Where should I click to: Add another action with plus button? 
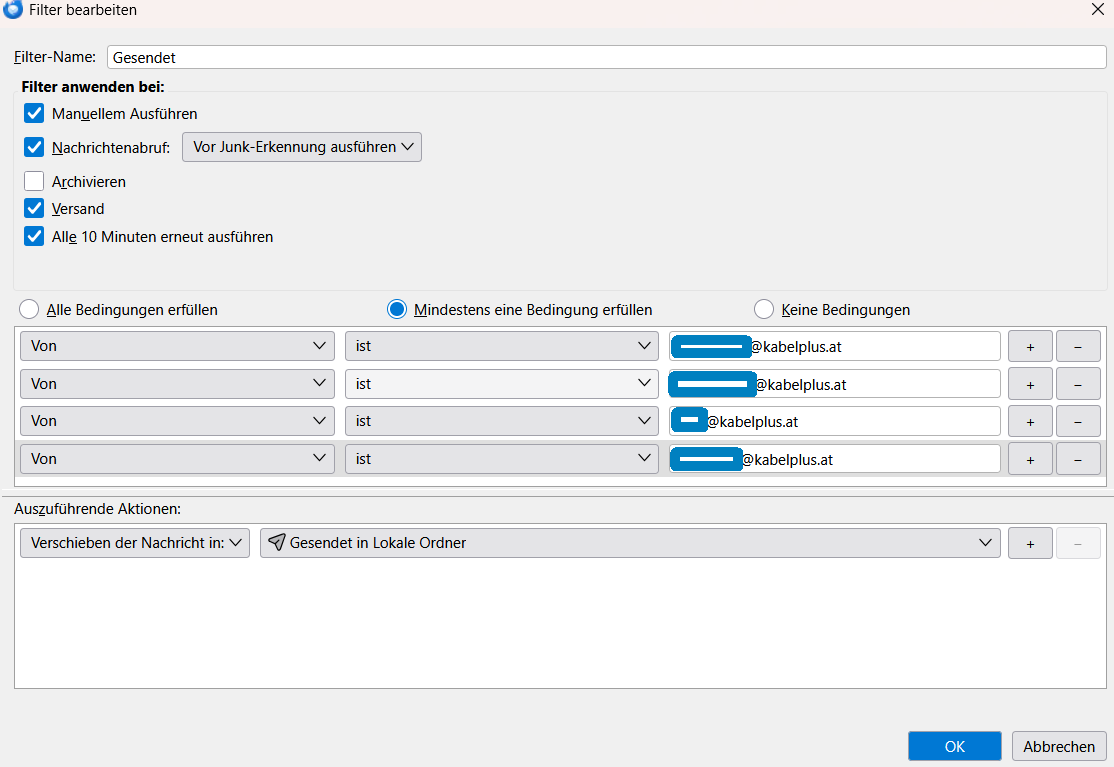click(x=1030, y=543)
